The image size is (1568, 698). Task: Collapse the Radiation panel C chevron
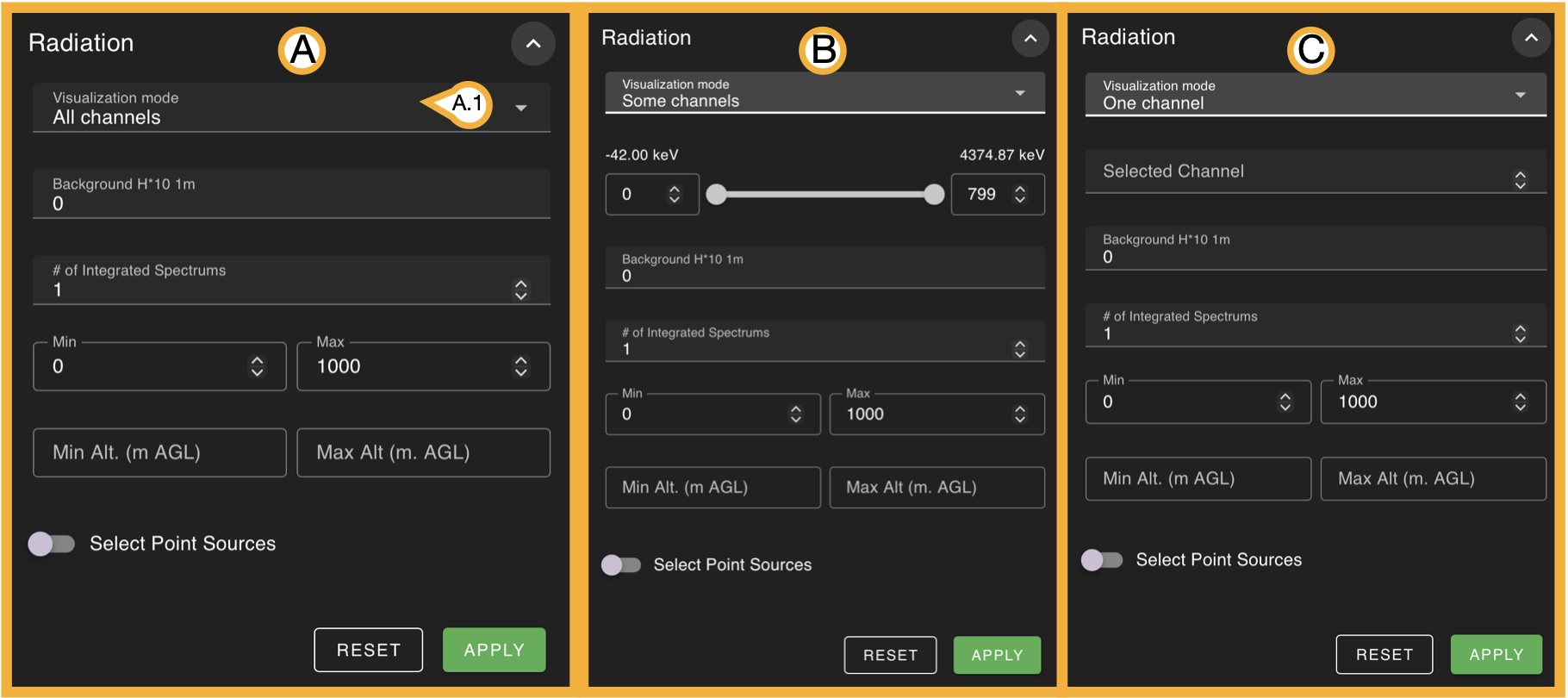click(x=1530, y=38)
